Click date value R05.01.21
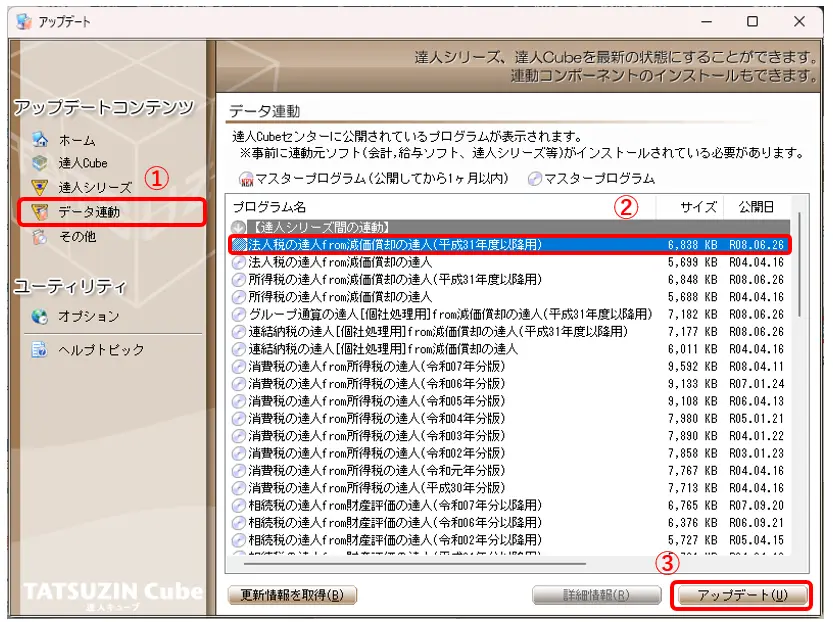Viewport: 833px width, 622px height. [756, 419]
